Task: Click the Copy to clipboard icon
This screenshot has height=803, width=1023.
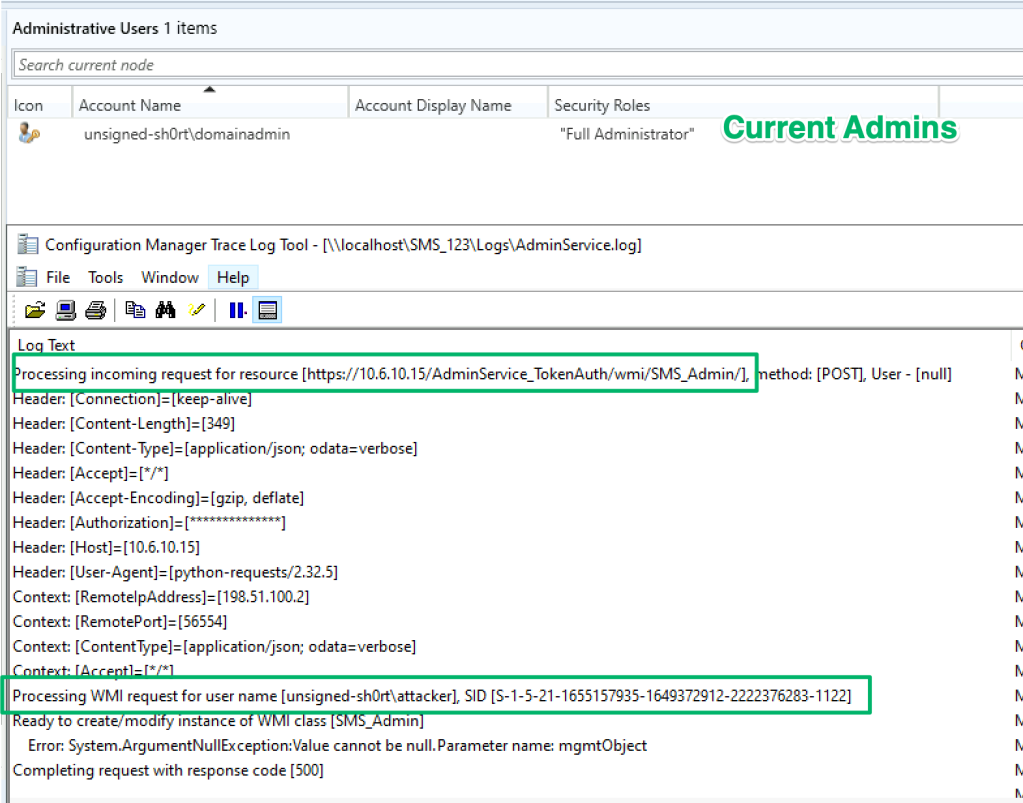Action: click(135, 311)
